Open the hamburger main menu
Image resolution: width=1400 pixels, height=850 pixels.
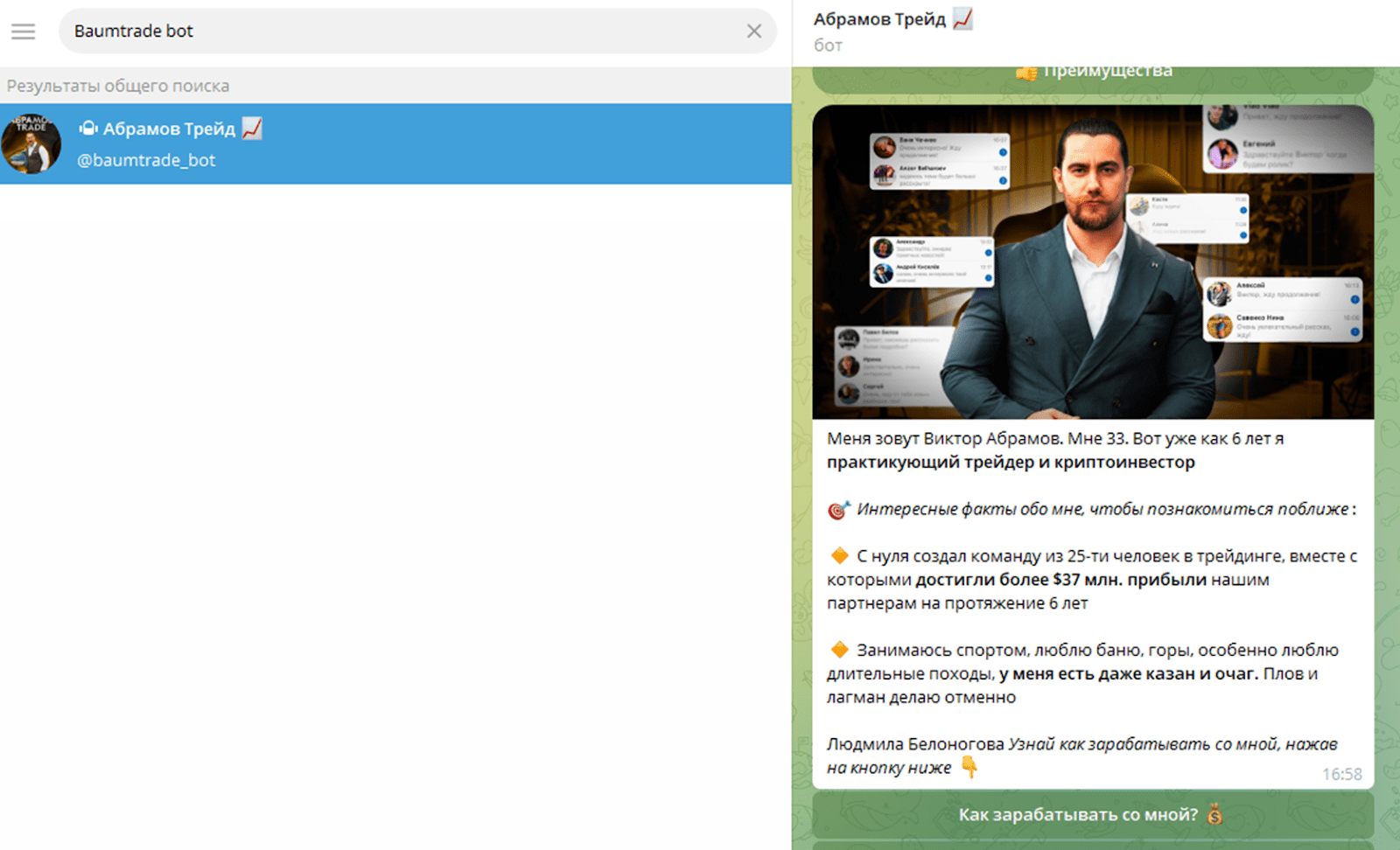[24, 31]
